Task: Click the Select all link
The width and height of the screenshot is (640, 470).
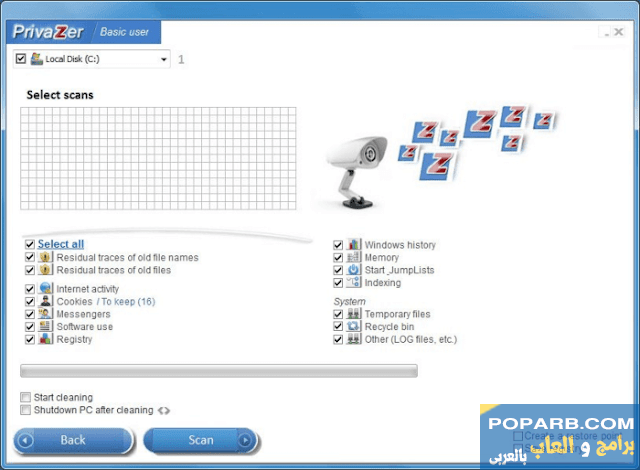Action: point(61,244)
